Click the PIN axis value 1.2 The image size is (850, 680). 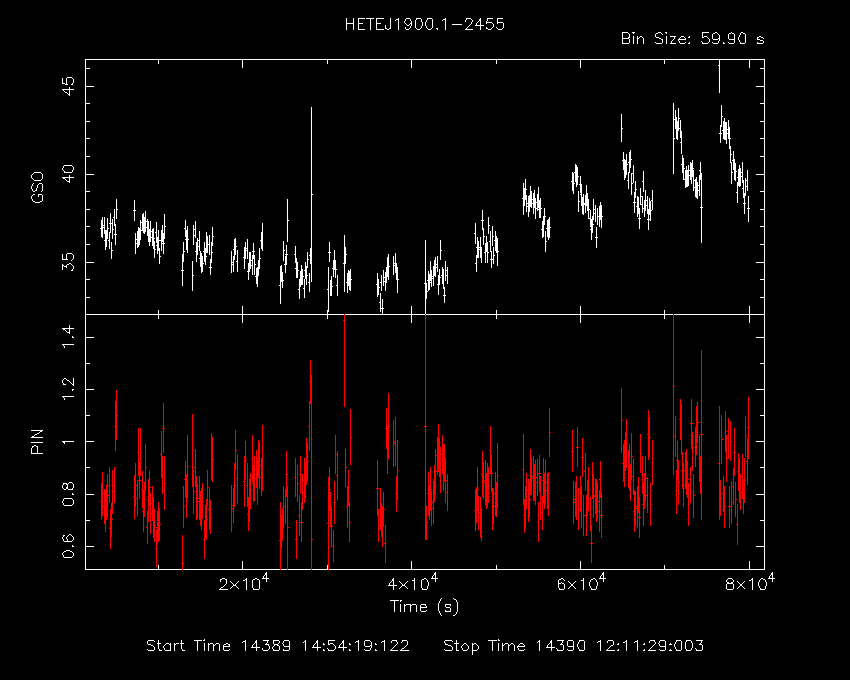[69, 389]
